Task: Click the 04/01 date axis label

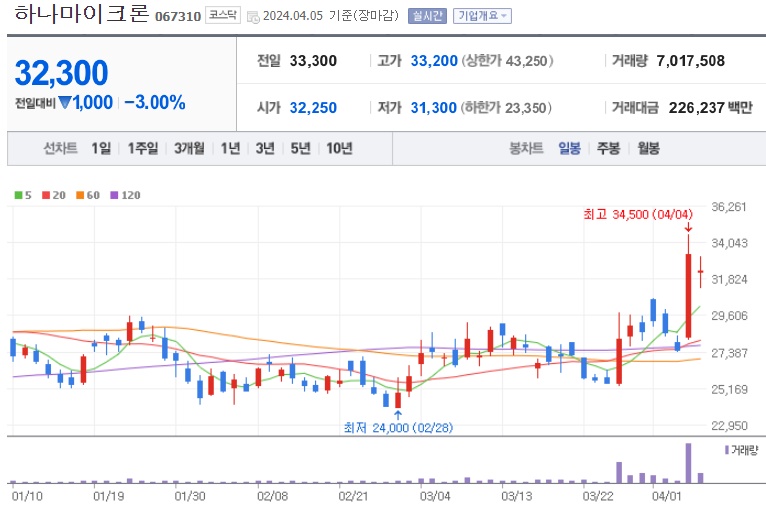Action: (x=666, y=496)
